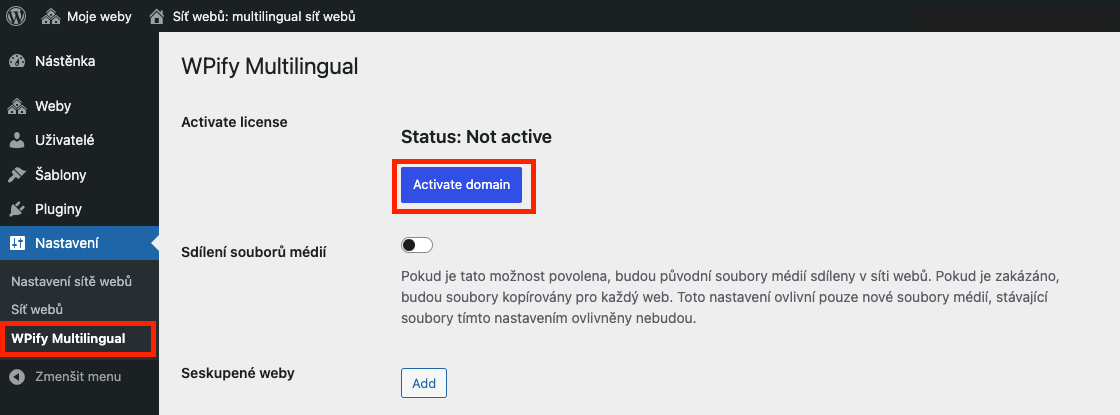The width and height of the screenshot is (1120, 415).
Task: Open the Síť webů submenu item
Action: click(x=37, y=310)
